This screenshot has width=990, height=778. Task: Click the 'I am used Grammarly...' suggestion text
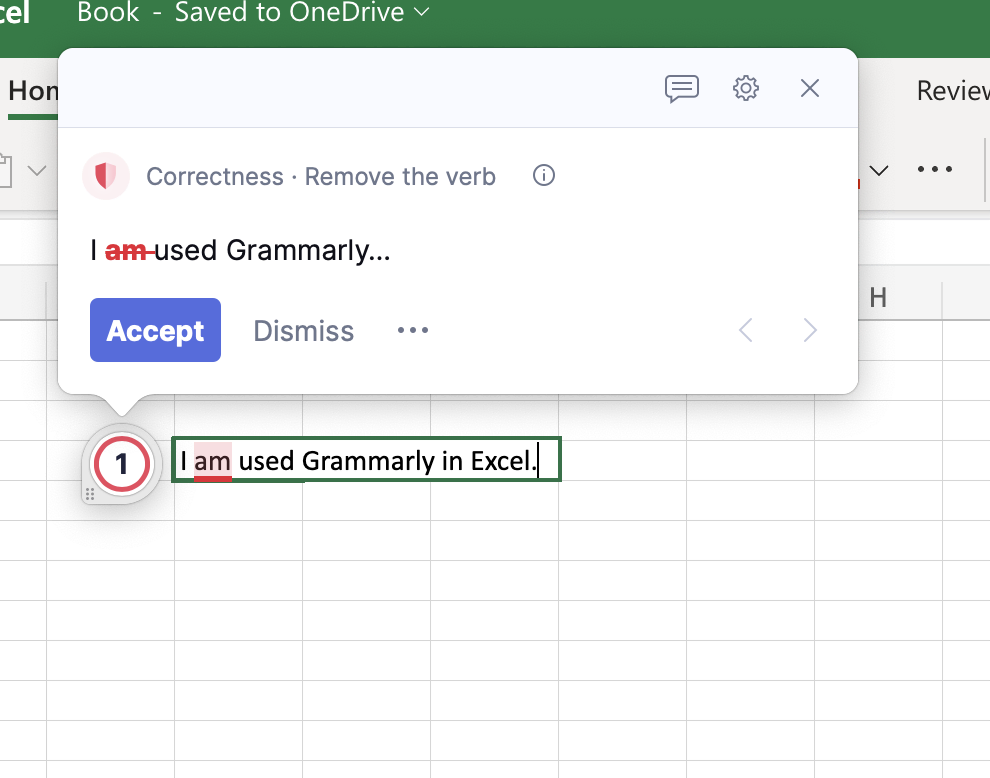241,251
